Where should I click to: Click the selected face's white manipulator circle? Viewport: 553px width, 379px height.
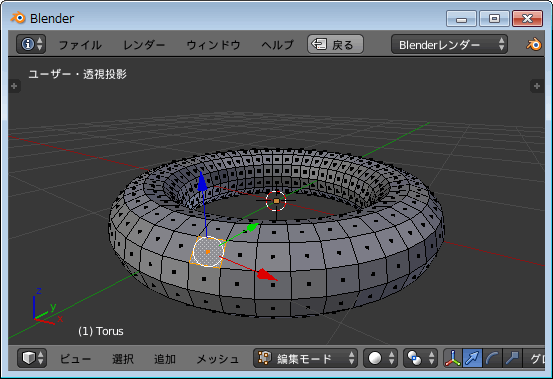tap(208, 251)
